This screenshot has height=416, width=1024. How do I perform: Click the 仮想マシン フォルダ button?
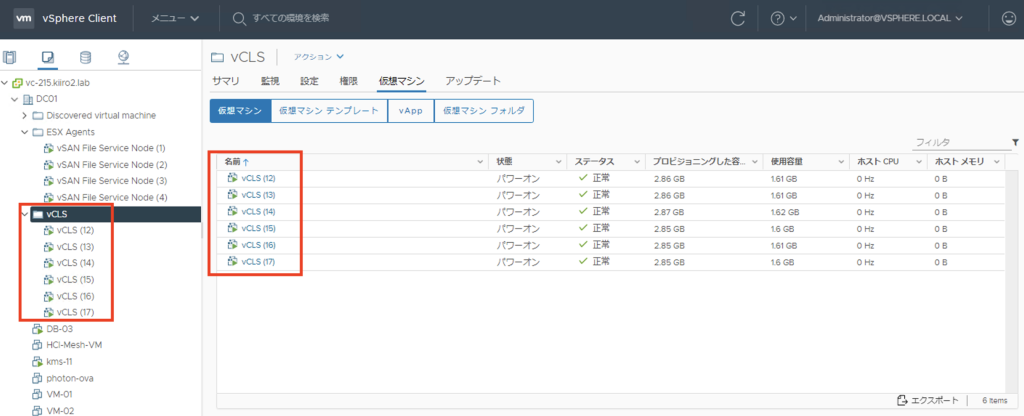(483, 110)
